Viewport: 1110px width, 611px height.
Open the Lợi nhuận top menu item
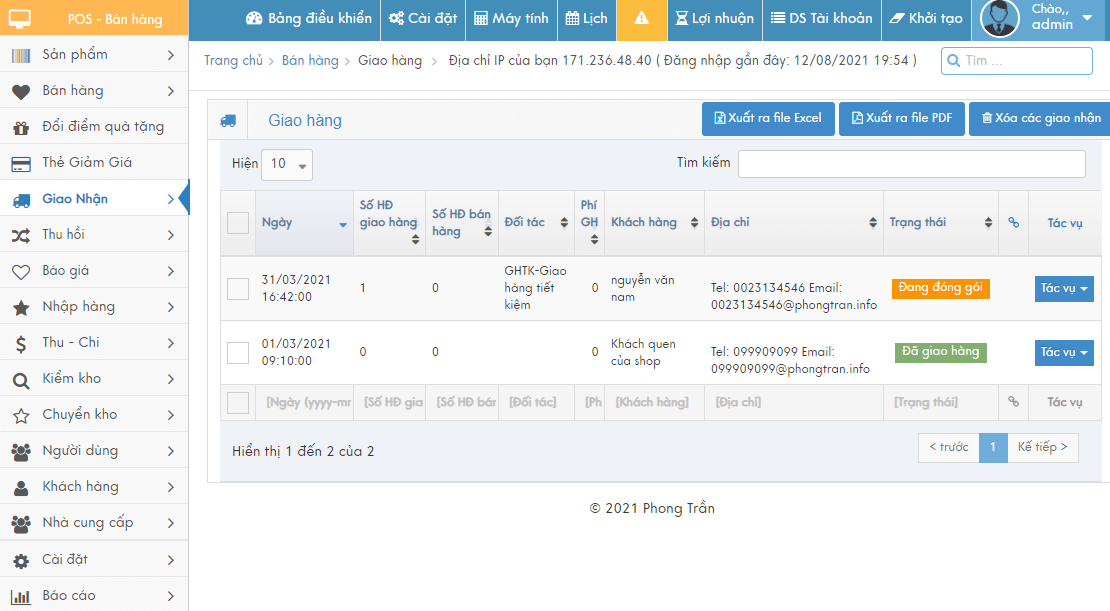[714, 19]
